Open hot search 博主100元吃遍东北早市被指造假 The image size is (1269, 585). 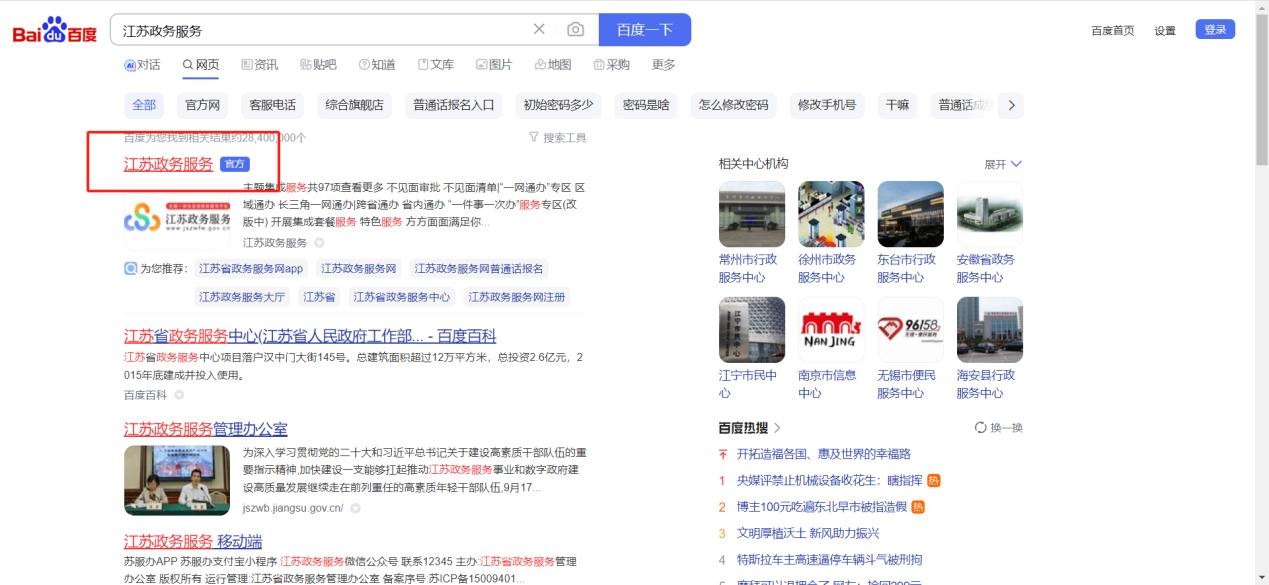(822, 507)
